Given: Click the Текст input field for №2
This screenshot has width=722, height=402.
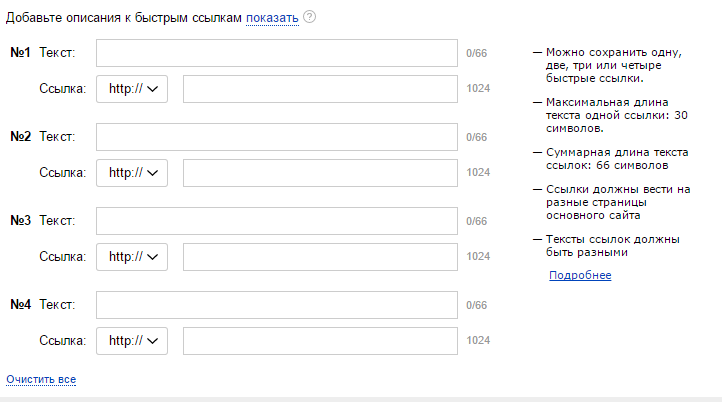Looking at the screenshot, I should click(x=277, y=137).
